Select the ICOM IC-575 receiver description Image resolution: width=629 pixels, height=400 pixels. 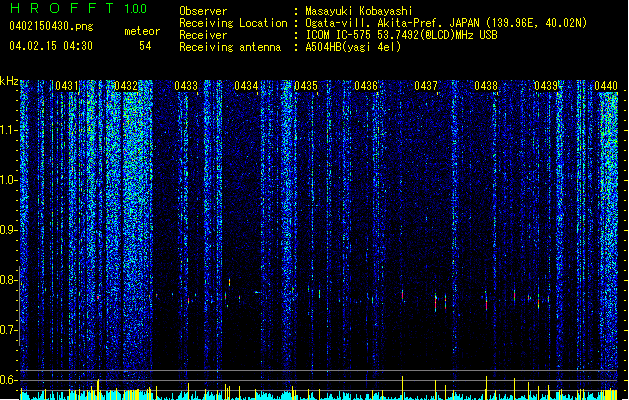[401, 35]
